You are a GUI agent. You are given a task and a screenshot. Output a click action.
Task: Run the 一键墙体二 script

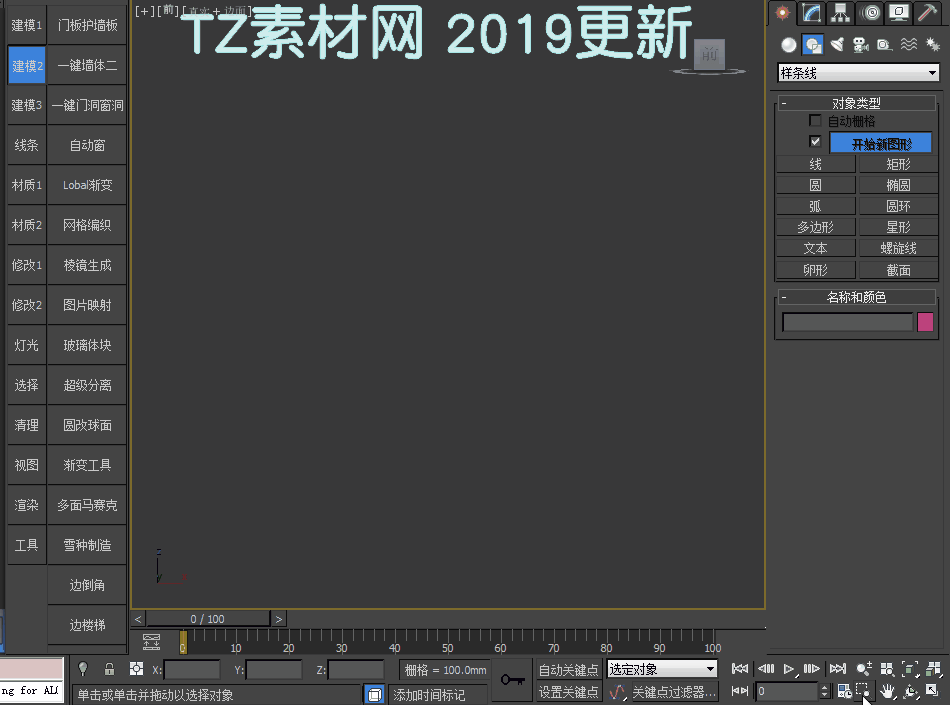[x=87, y=65]
